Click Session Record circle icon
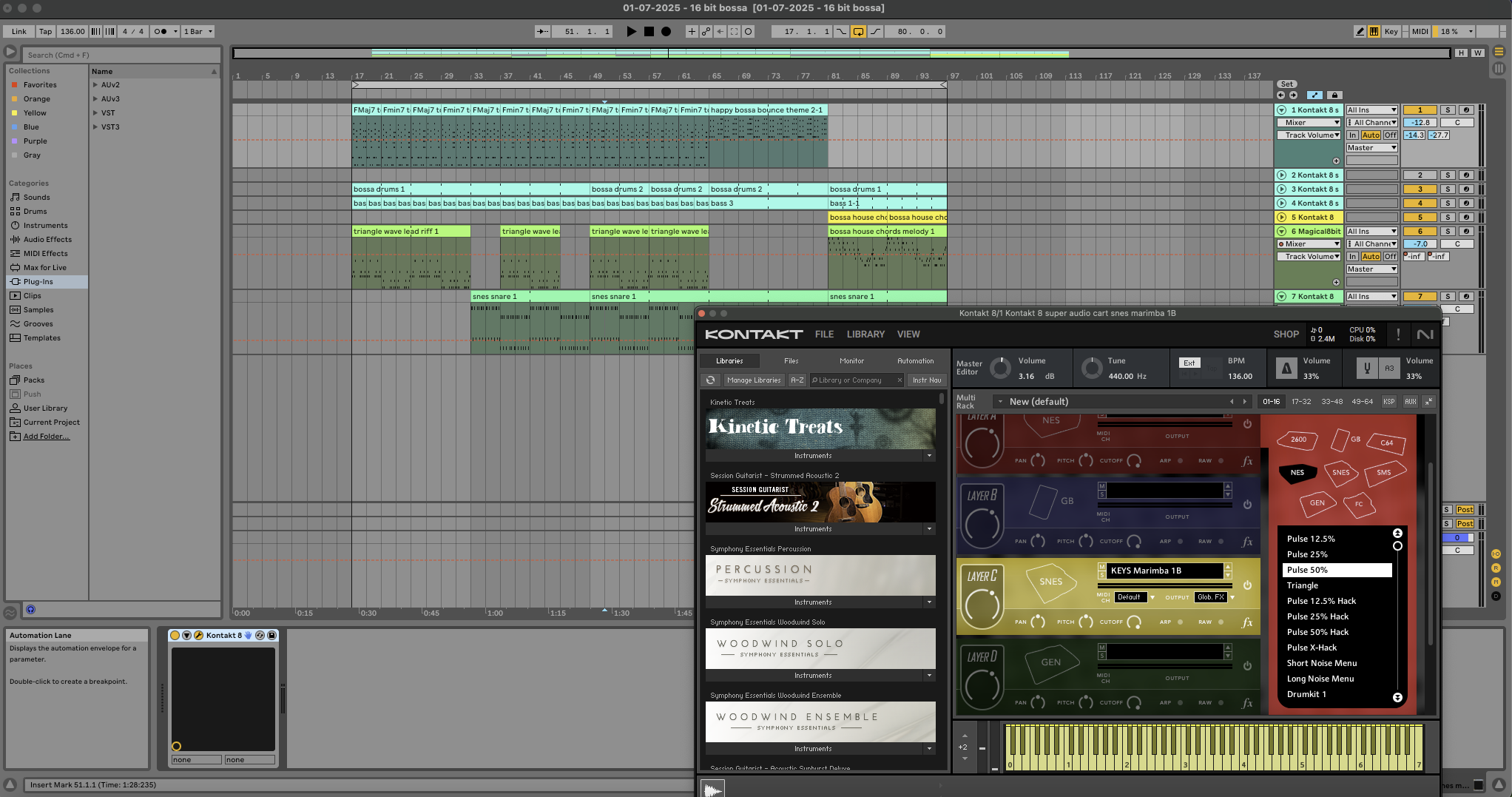The height and width of the screenshot is (797, 1512). click(x=749, y=32)
